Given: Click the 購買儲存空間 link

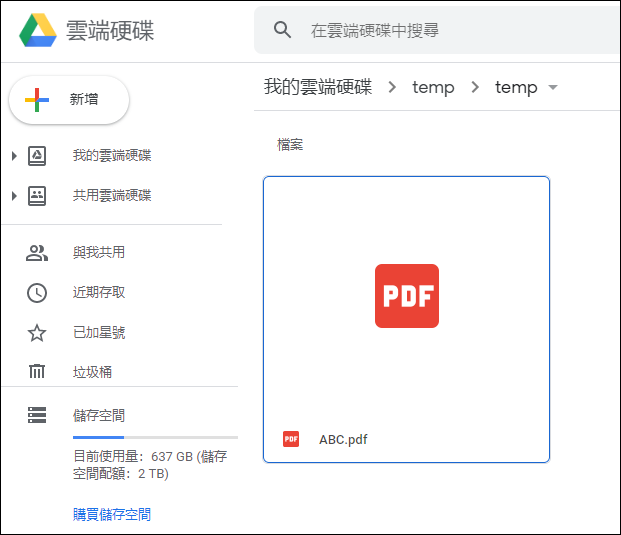Looking at the screenshot, I should tap(112, 515).
